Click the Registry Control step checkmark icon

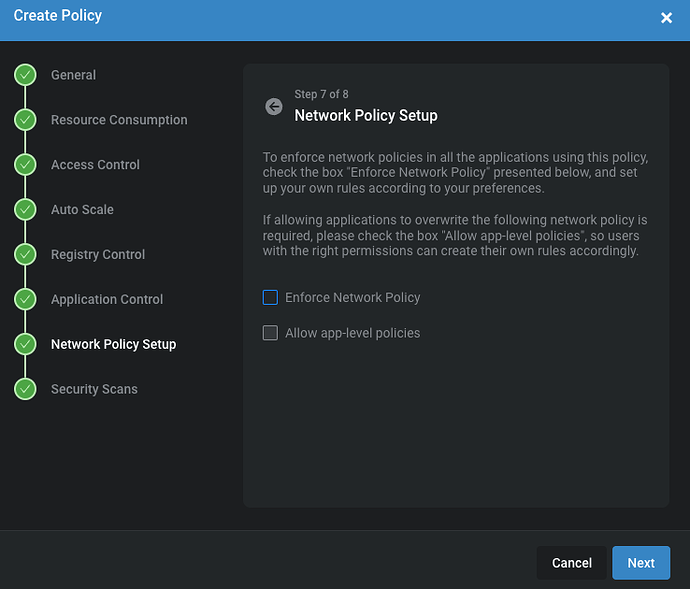(x=25, y=254)
